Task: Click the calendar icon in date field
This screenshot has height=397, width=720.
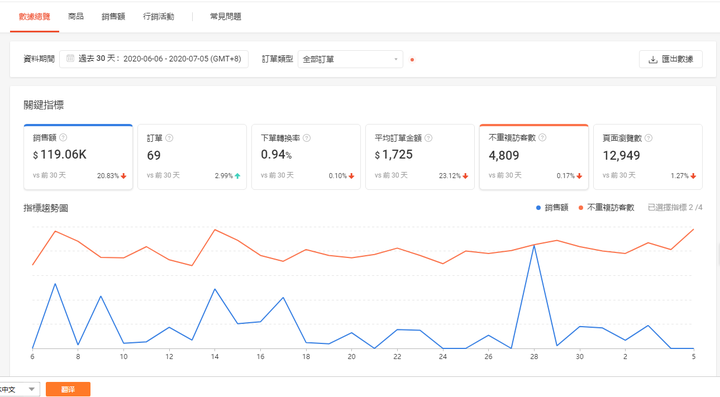Action: click(70, 58)
